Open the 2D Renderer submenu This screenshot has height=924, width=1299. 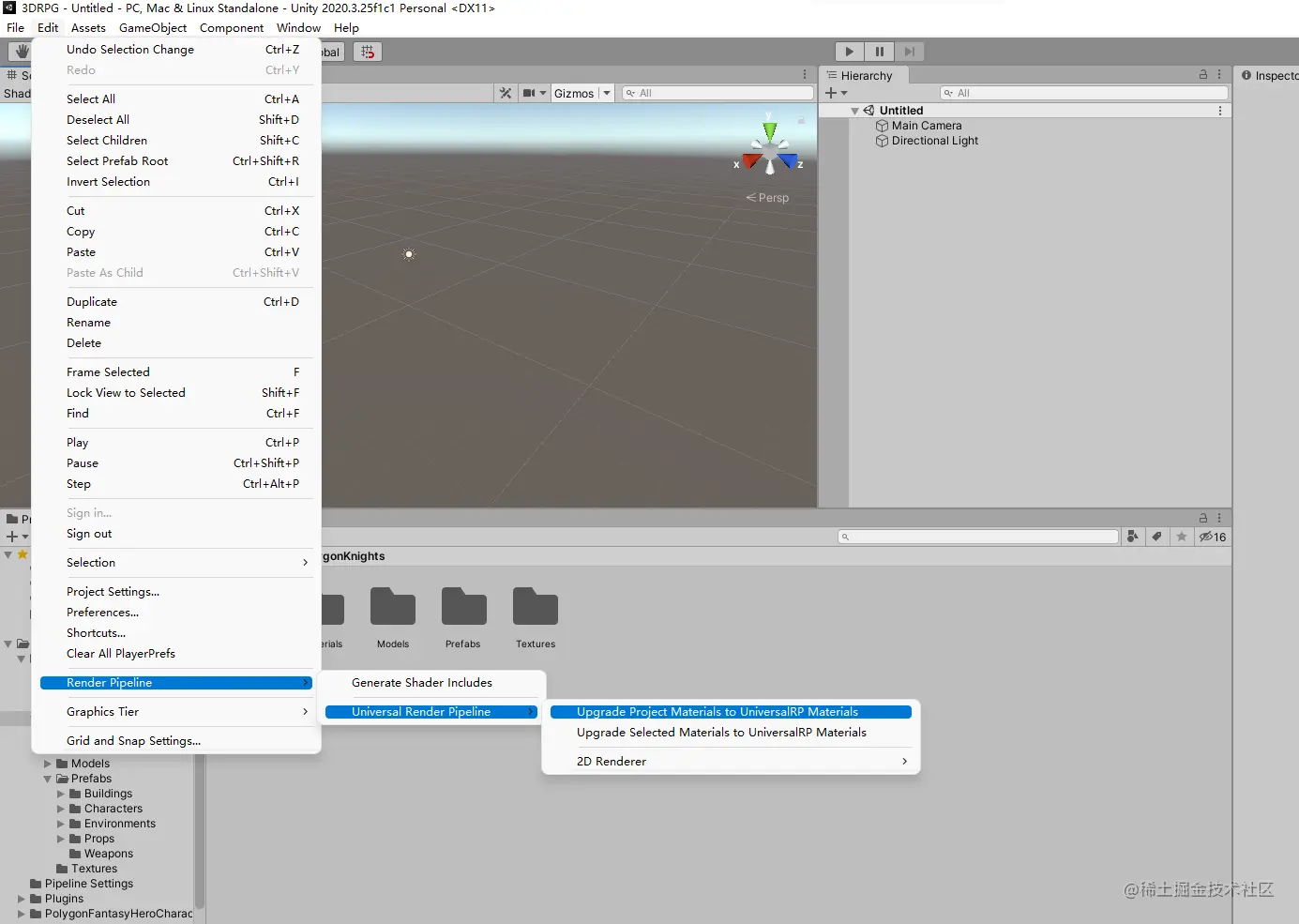(732, 762)
